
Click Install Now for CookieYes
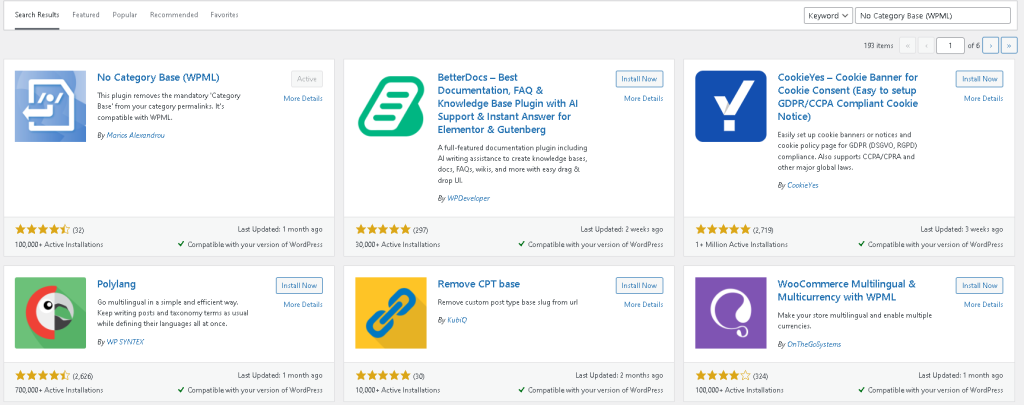[979, 79]
